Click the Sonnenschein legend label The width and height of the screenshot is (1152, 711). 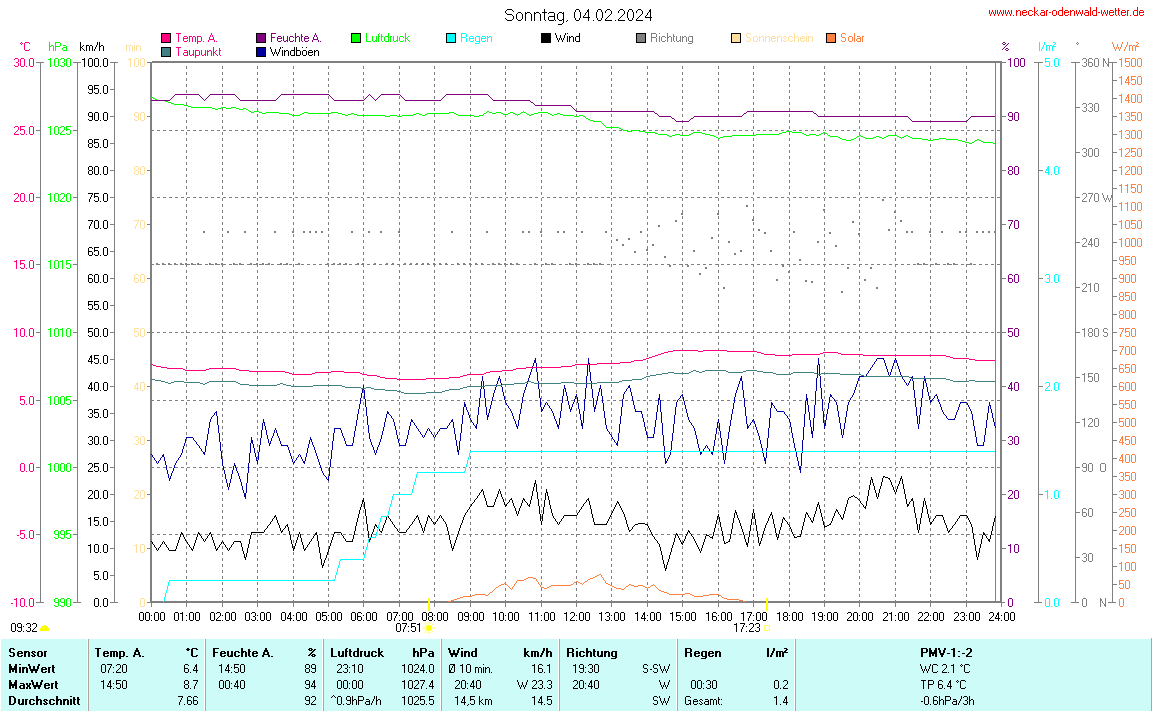[x=778, y=38]
